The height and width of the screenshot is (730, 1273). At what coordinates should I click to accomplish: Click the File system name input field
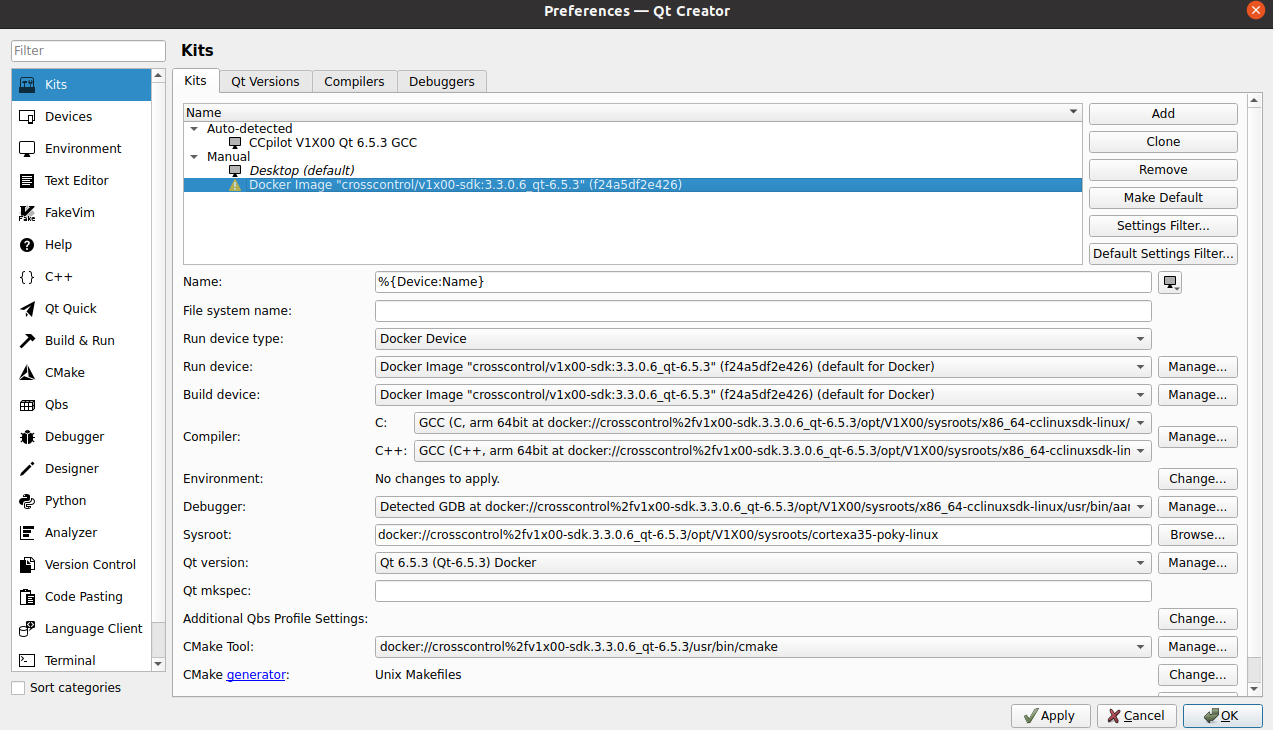tap(763, 311)
